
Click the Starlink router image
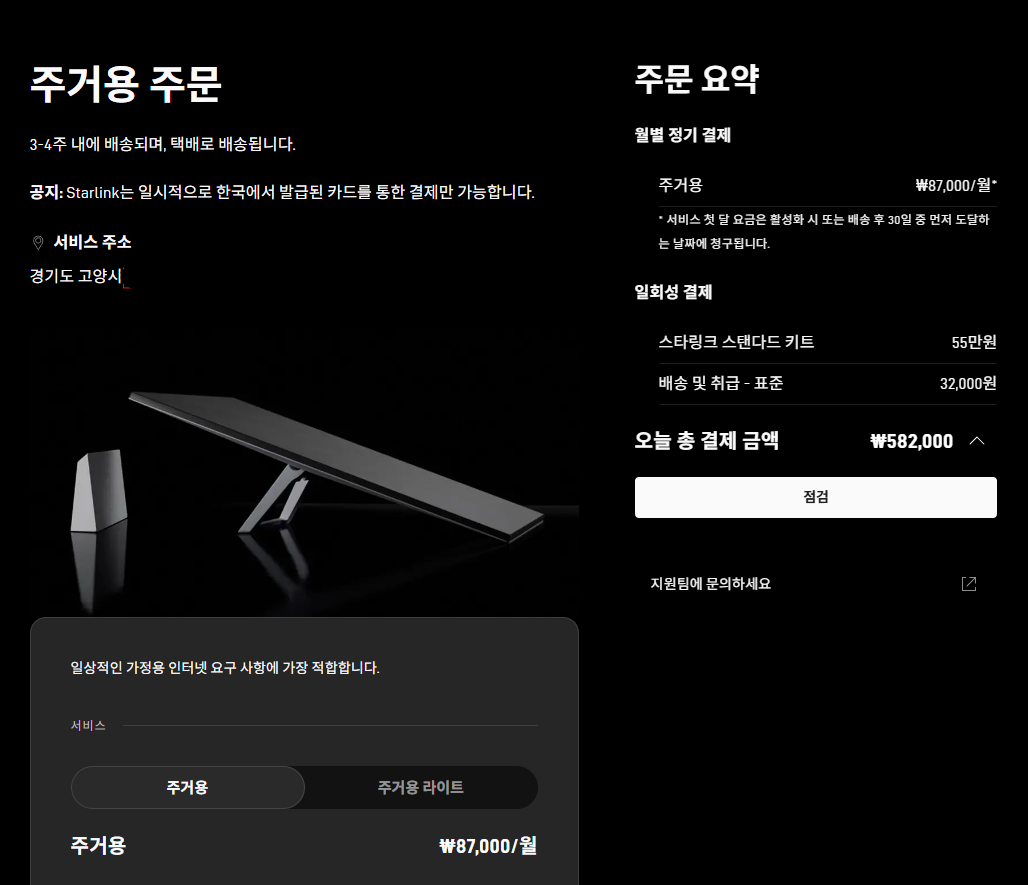(98, 490)
